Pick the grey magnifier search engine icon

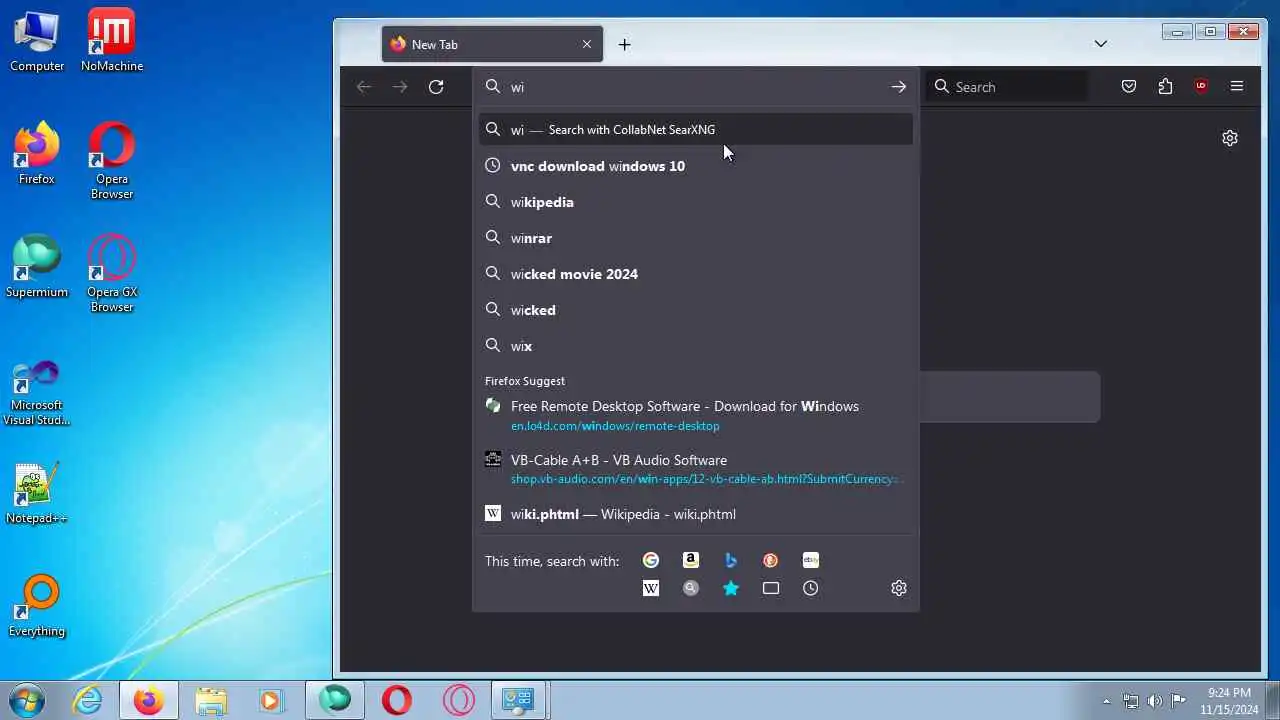coord(691,588)
